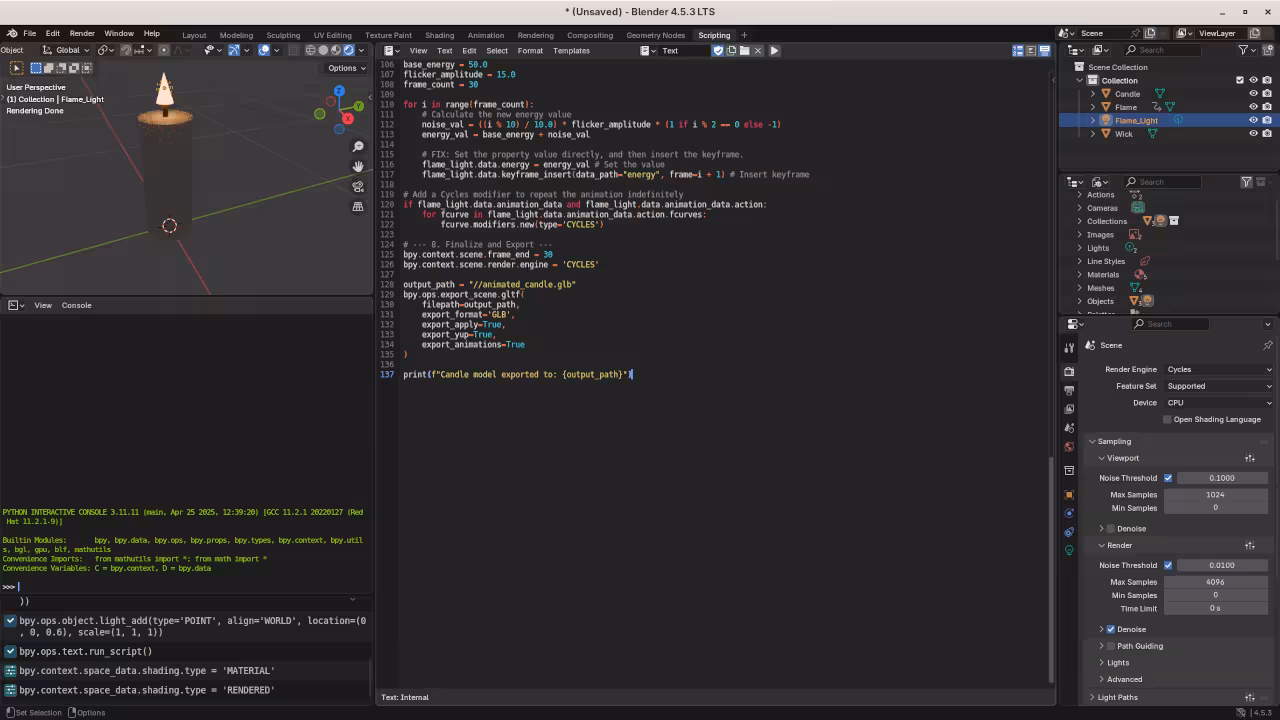This screenshot has width=1280, height=720.
Task: Adjust the Render Noise Threshold value field
Action: [1221, 565]
